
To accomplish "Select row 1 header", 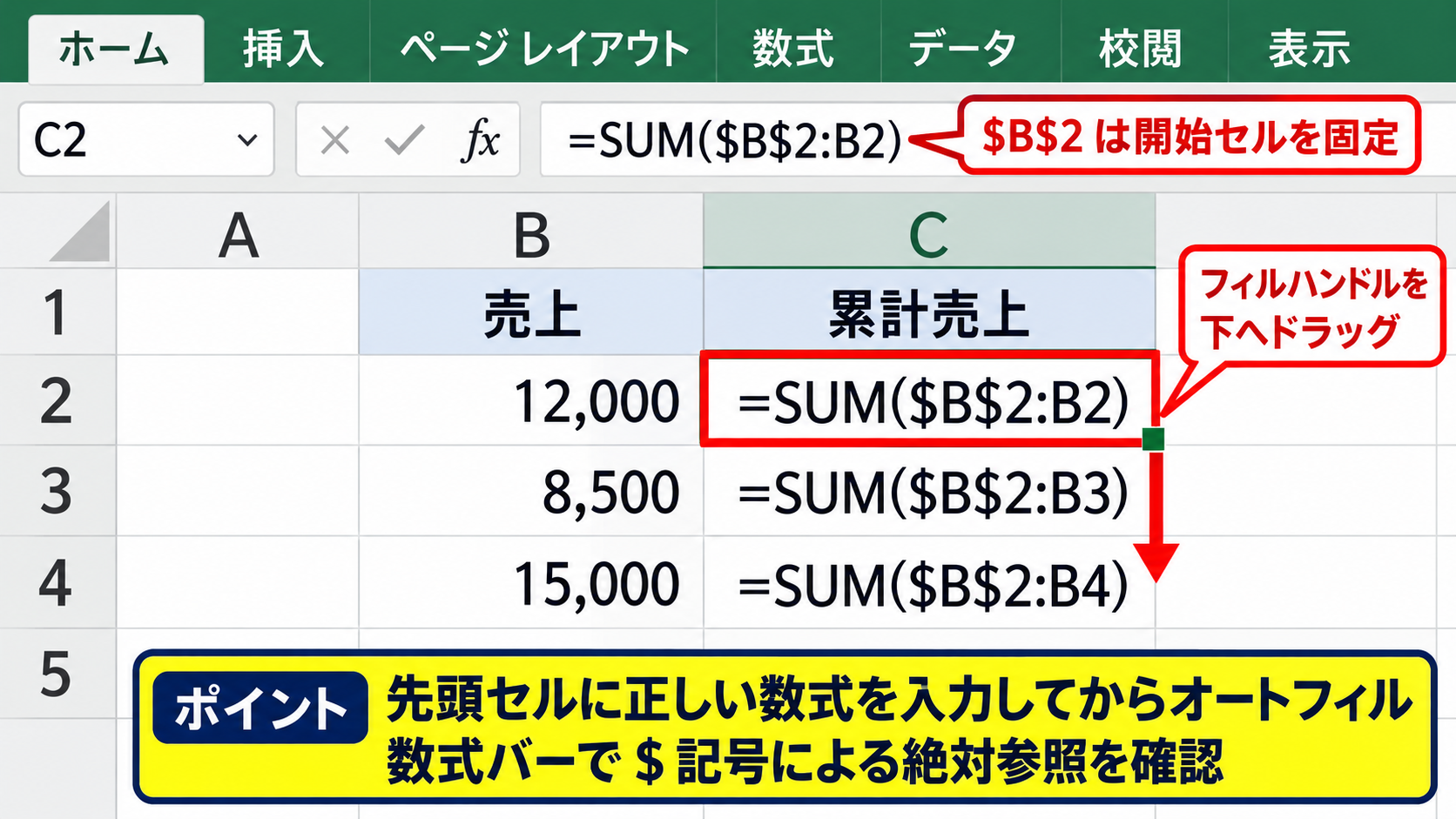I will point(57,312).
